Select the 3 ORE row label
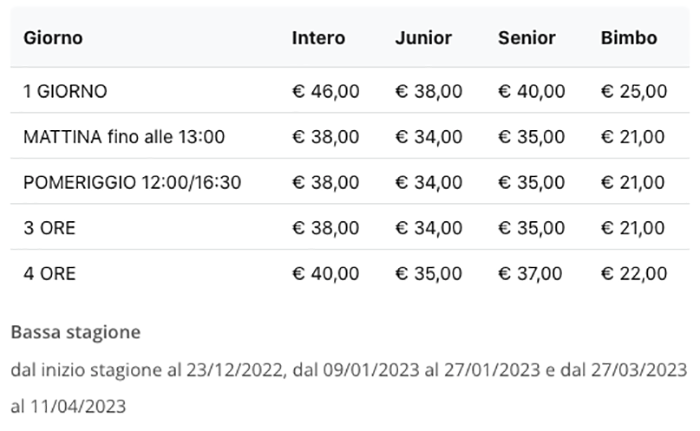Viewport: 700px width, 431px height. [50, 228]
